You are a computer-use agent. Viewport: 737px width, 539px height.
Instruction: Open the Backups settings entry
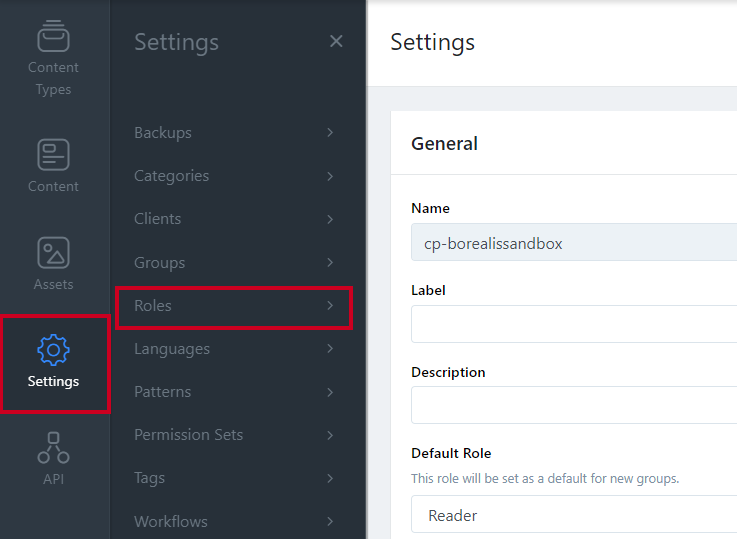[x=234, y=133]
